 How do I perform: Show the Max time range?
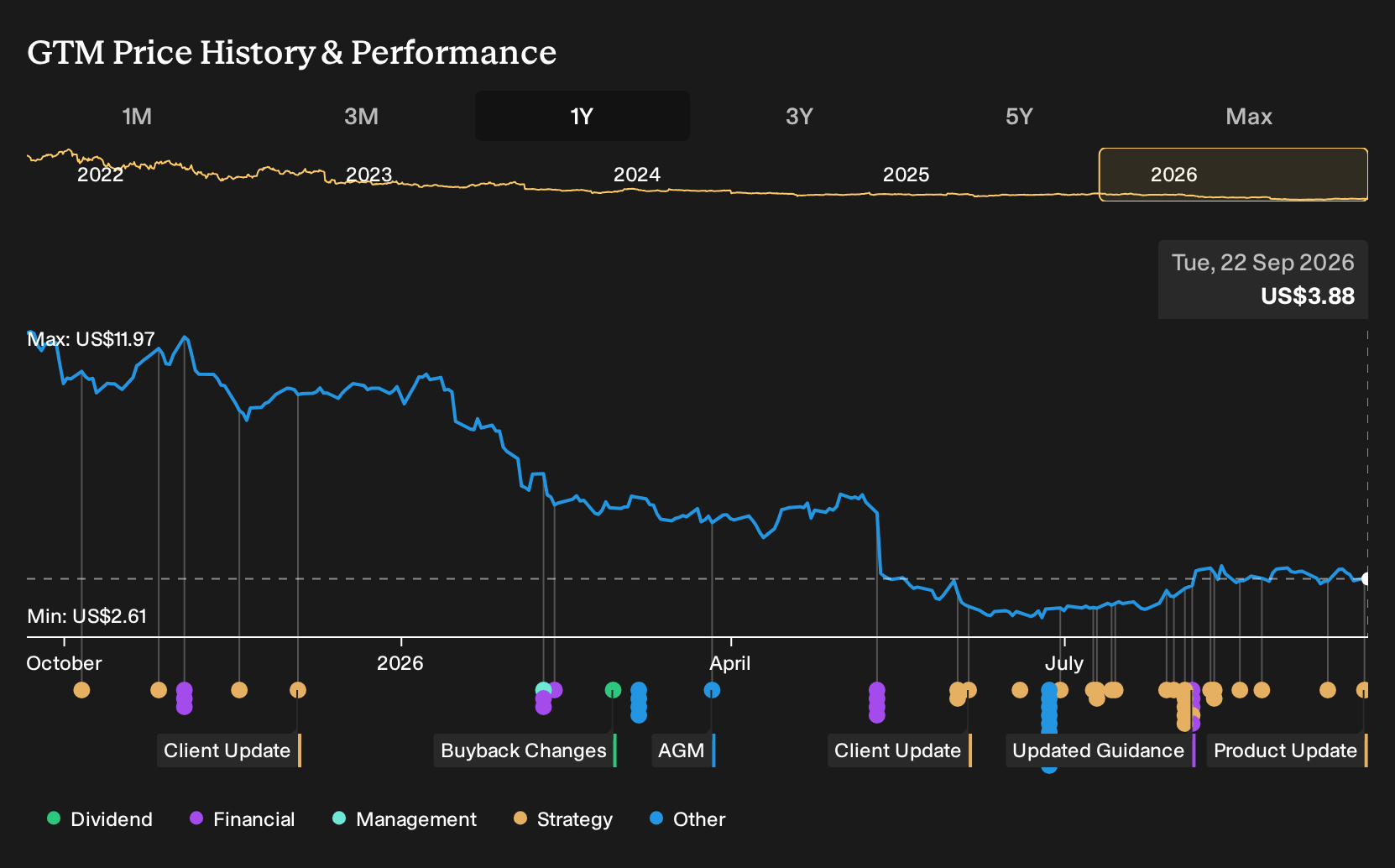click(1249, 116)
